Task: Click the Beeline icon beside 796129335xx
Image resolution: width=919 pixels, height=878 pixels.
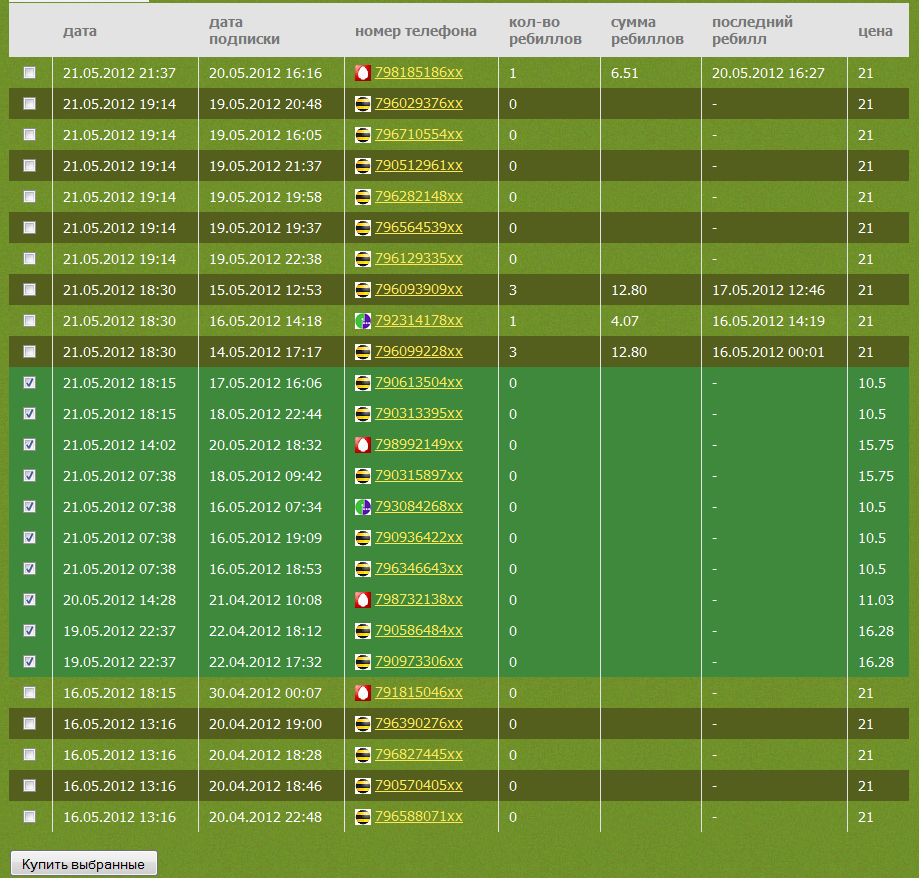Action: point(363,259)
